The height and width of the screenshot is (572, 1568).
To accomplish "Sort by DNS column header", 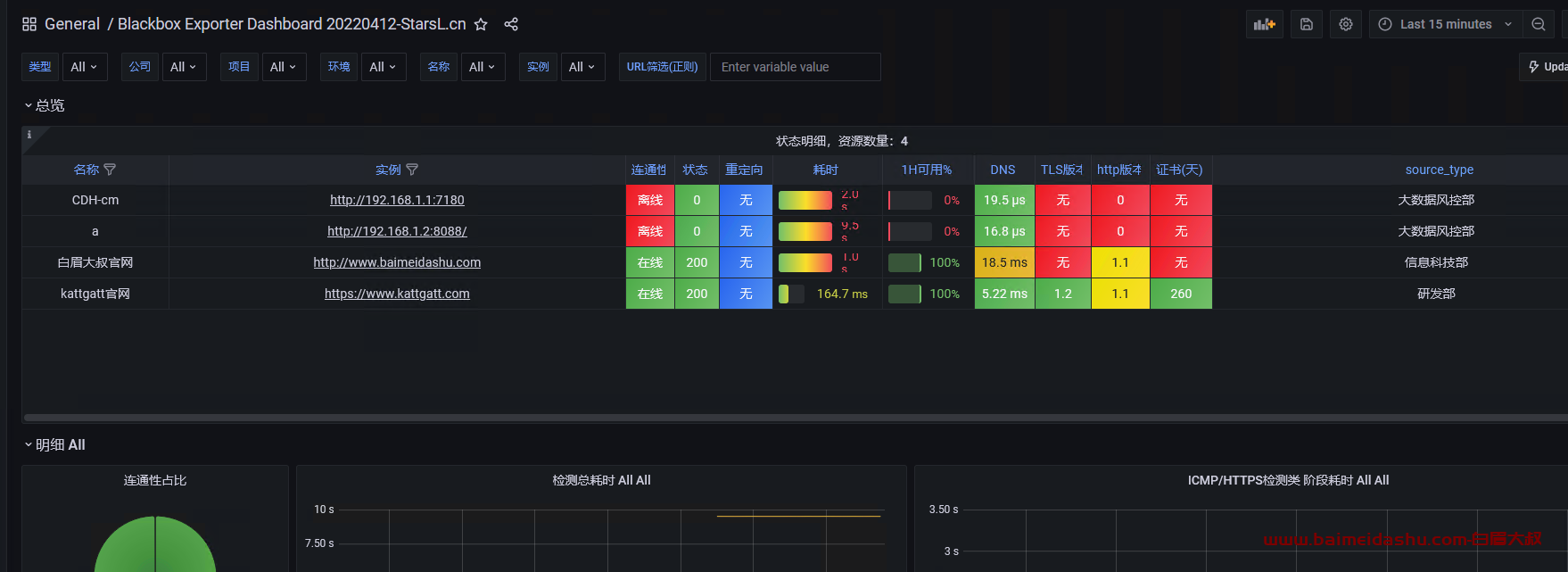I will coord(1003,170).
